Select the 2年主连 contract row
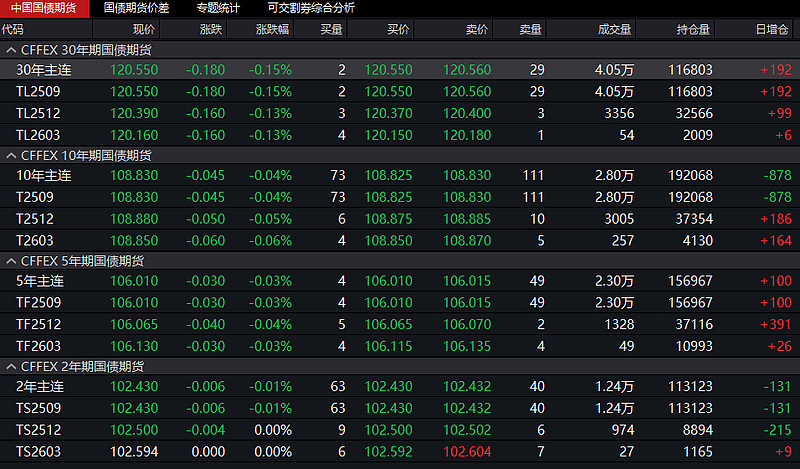The width and height of the screenshot is (800, 469). click(400, 387)
